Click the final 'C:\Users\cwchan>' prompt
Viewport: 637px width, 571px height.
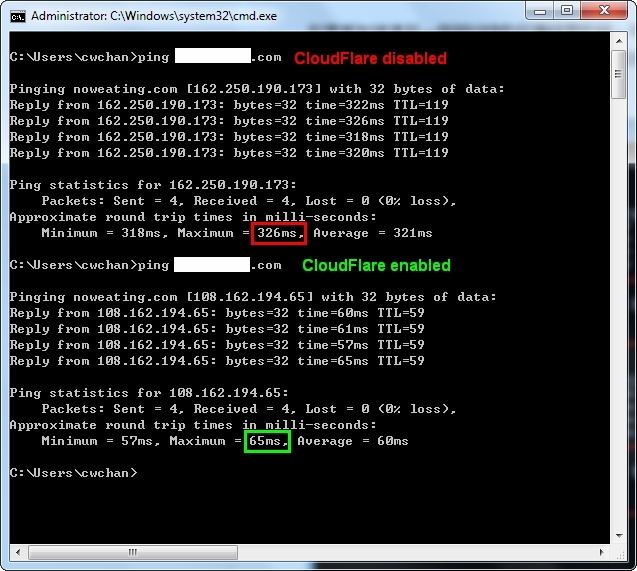pos(74,473)
